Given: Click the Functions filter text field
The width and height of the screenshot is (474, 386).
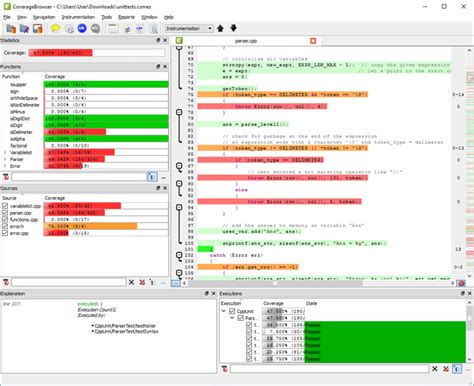Looking at the screenshot, I should pos(79,177).
